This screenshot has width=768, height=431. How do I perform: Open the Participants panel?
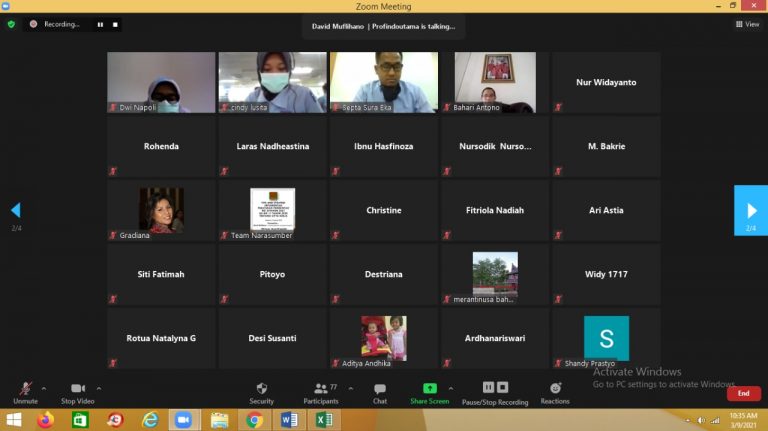pos(321,389)
